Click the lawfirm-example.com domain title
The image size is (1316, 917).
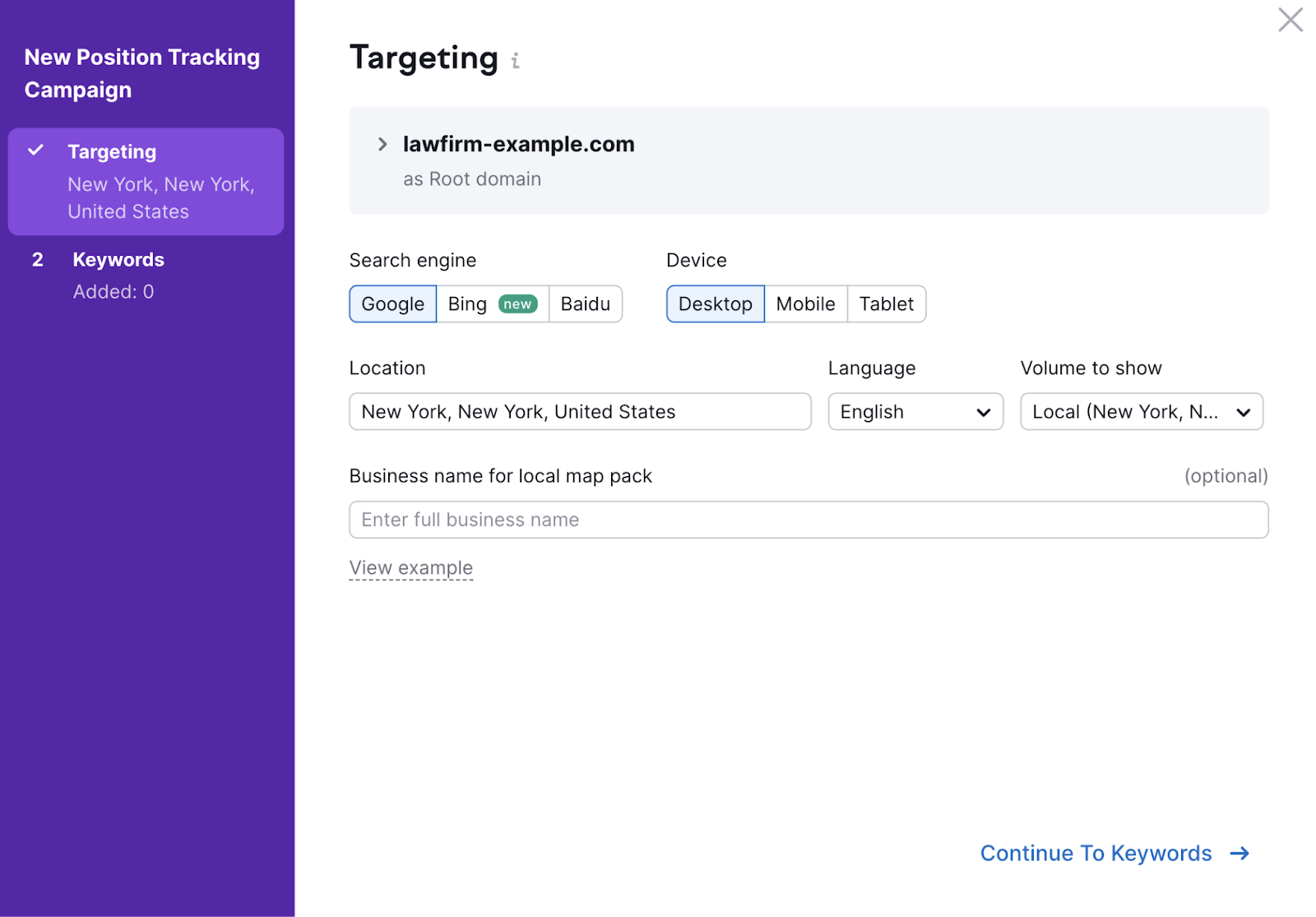click(x=519, y=145)
